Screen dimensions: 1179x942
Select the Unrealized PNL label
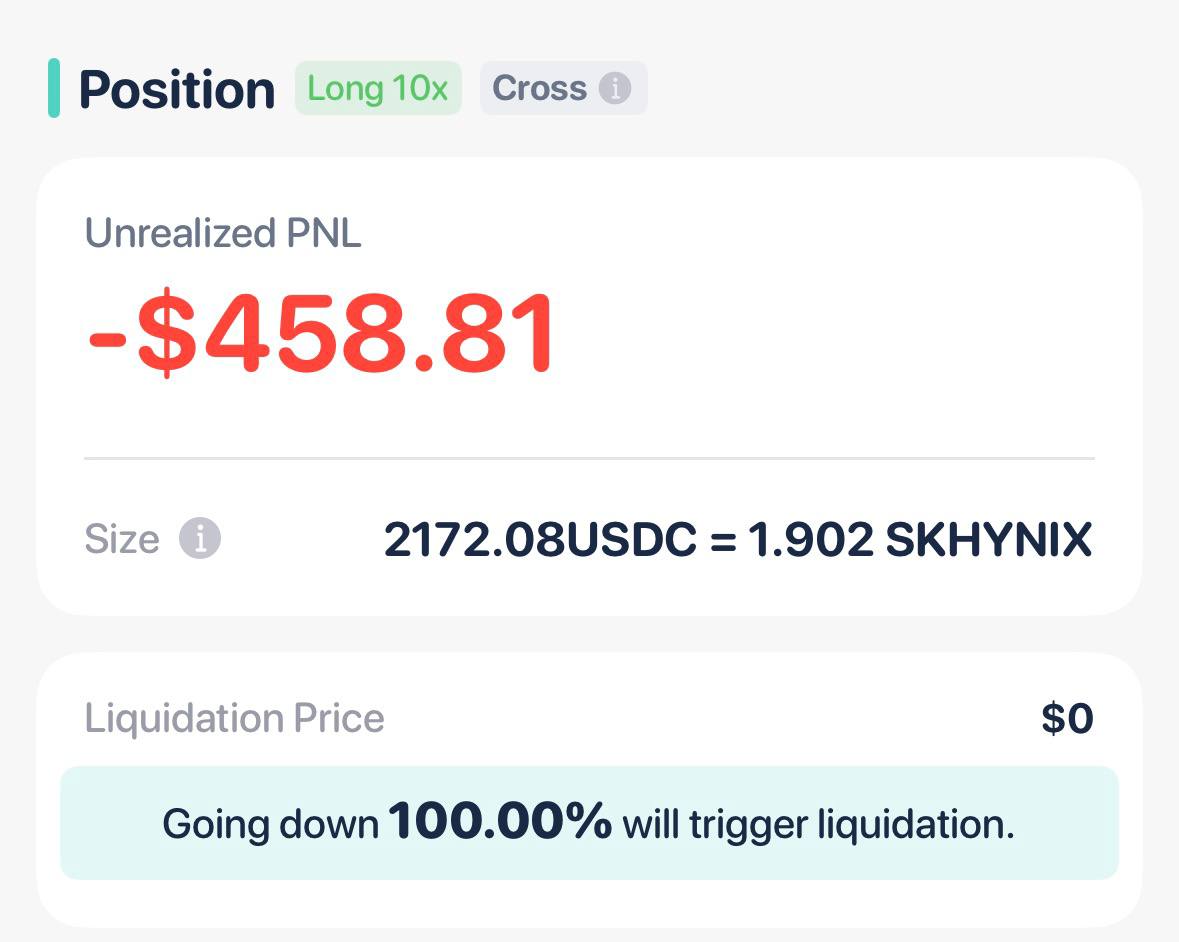pyautogui.click(x=223, y=232)
